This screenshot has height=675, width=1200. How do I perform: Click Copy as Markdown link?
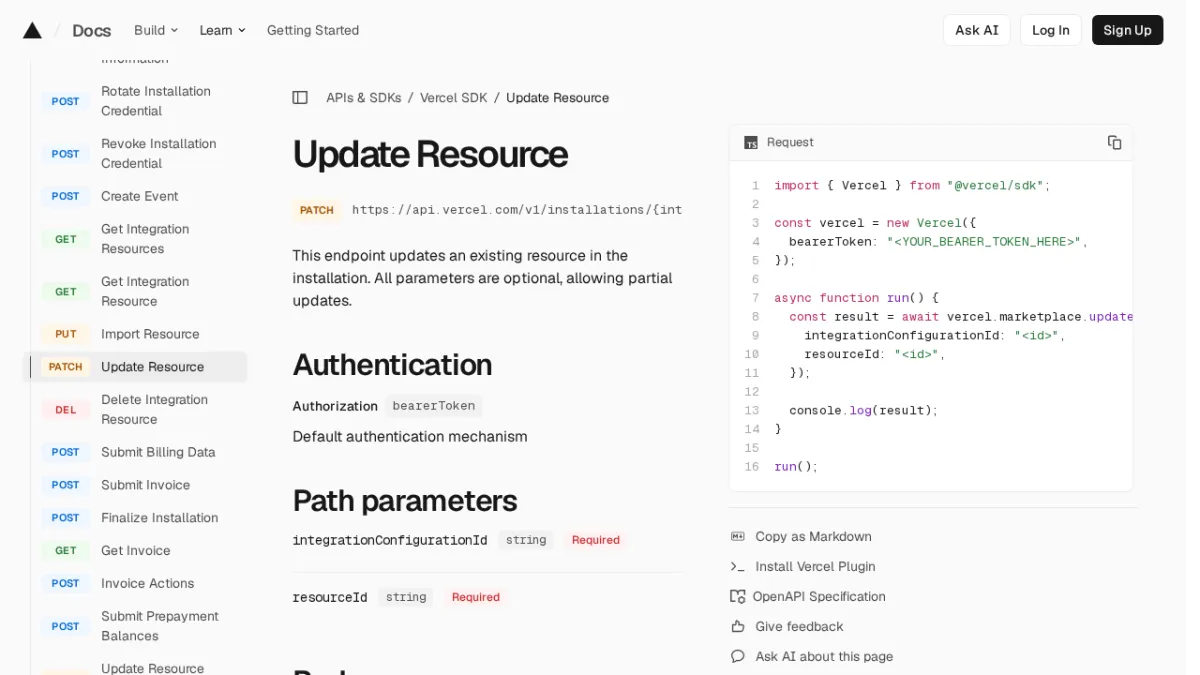(813, 537)
